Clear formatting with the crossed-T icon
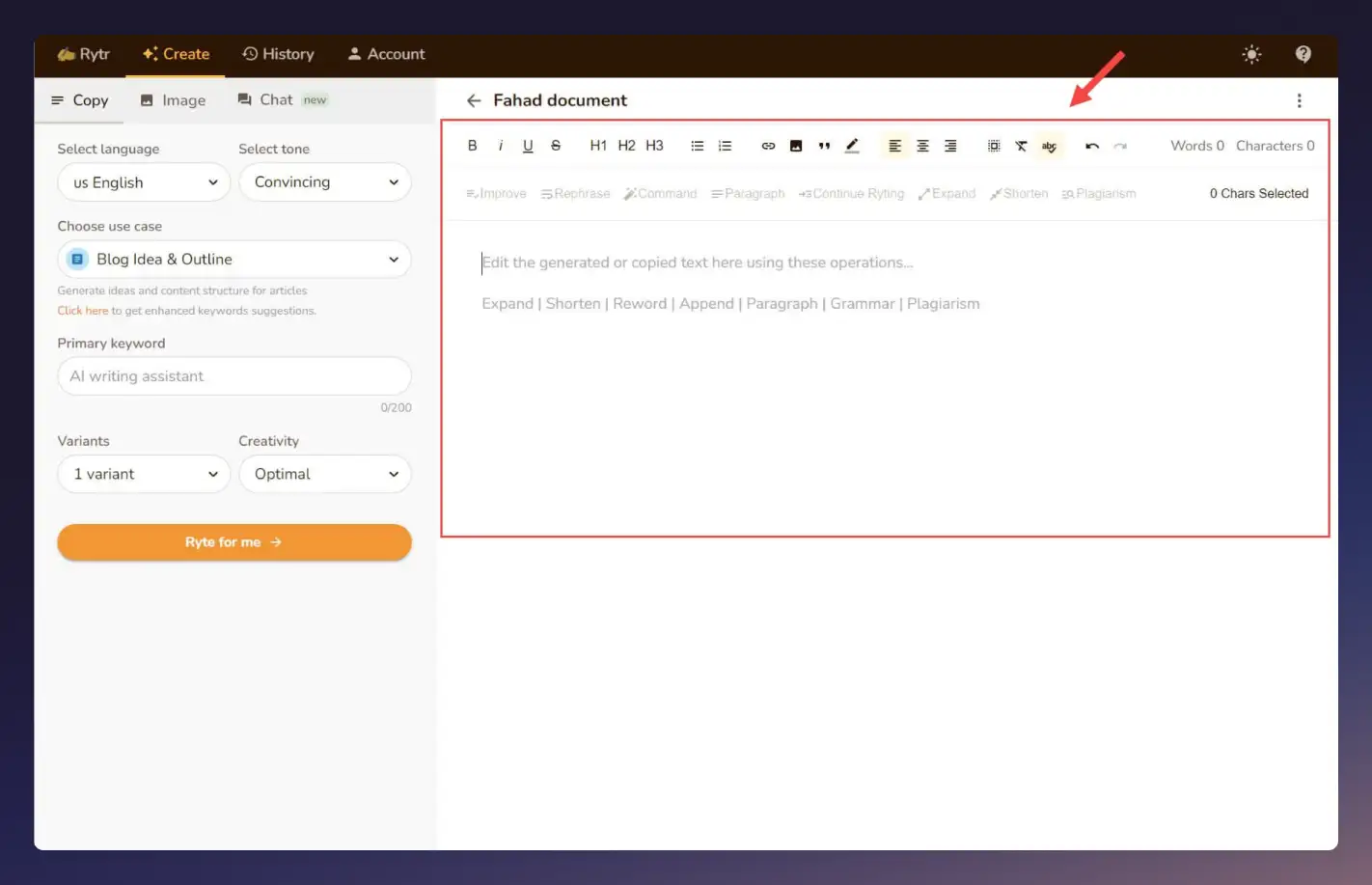 point(1022,145)
